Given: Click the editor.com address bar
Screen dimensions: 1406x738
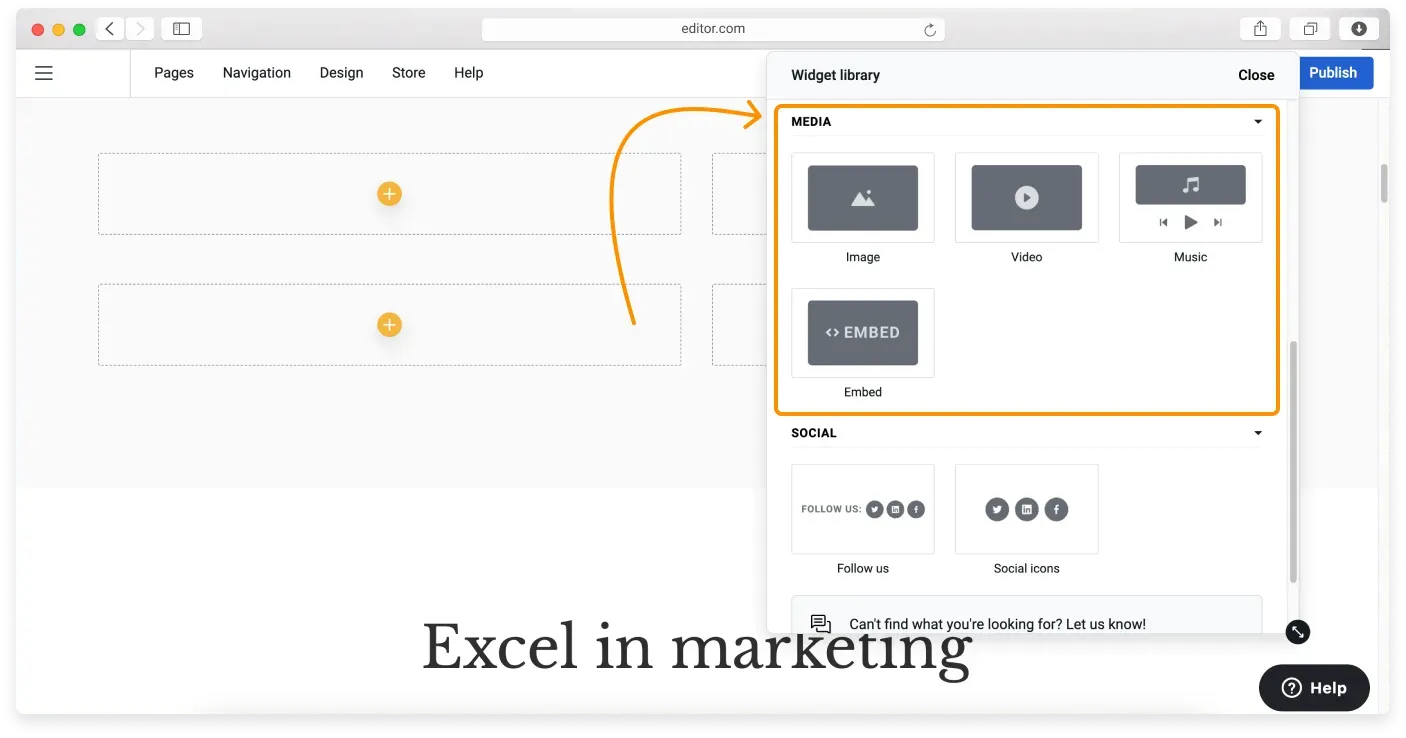Looking at the screenshot, I should [x=713, y=29].
